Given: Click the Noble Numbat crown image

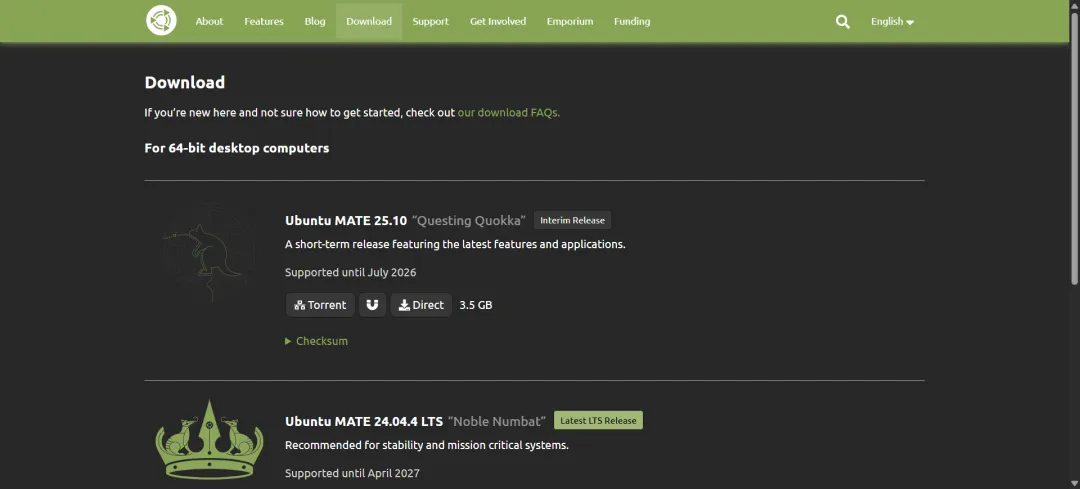Looking at the screenshot, I should click(x=209, y=439).
